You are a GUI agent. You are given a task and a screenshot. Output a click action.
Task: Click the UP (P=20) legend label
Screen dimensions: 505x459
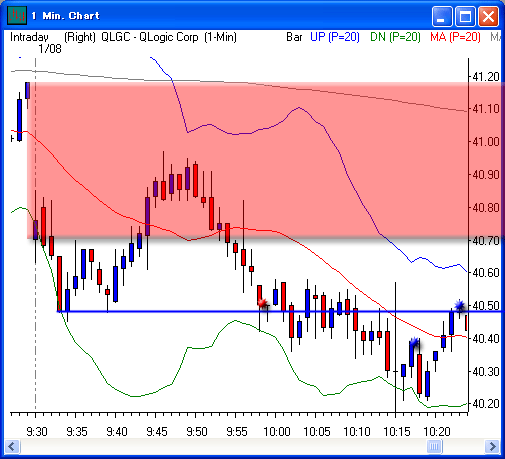pos(335,37)
